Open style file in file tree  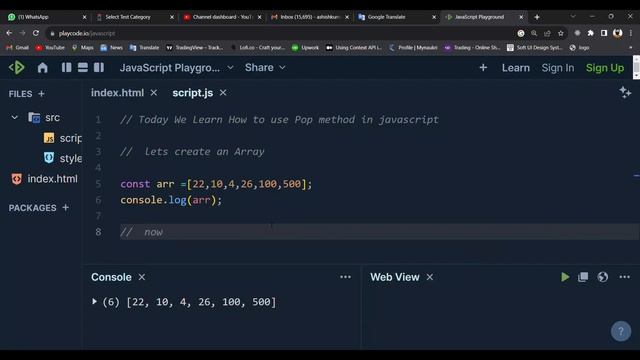click(x=62, y=158)
